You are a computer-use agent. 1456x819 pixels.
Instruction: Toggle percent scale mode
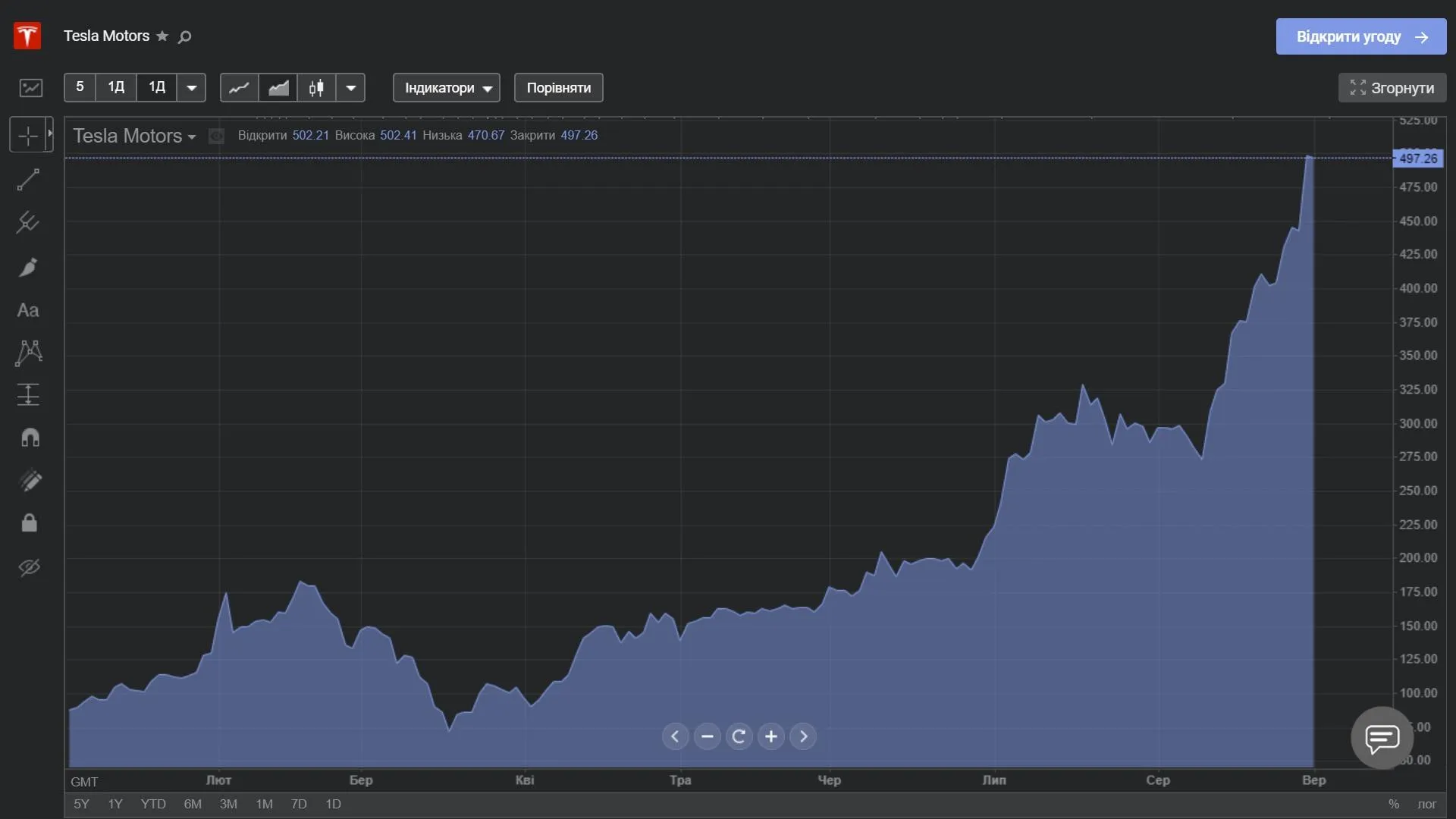[x=1394, y=804]
